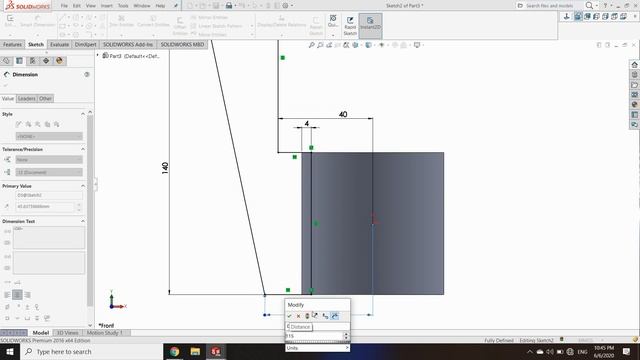Viewport: 640px width, 360px height.
Task: Collapse the Dimension Text section
Action: coord(83,221)
